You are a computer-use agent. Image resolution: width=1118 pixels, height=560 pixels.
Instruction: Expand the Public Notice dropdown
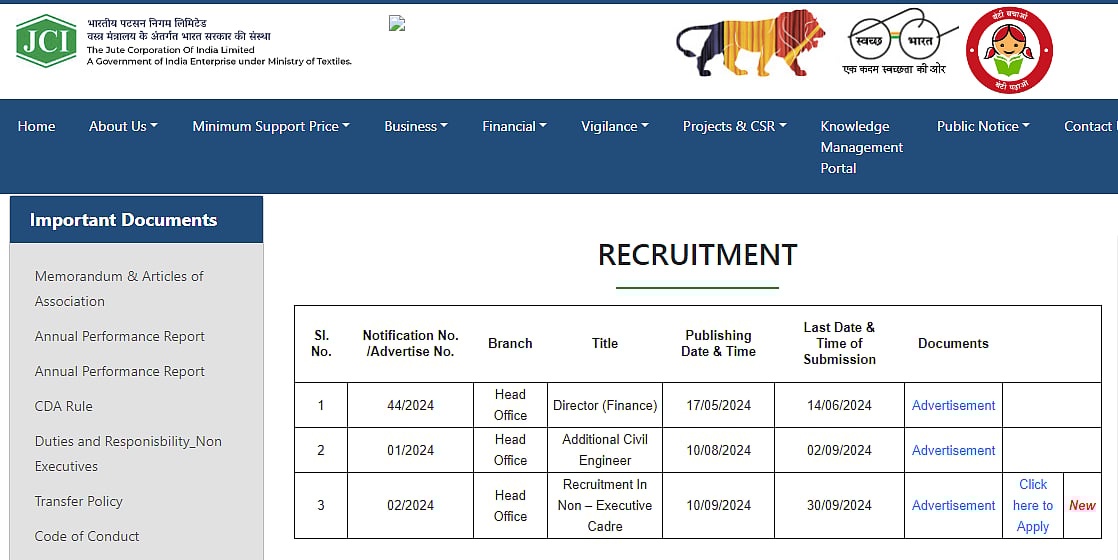[x=983, y=126]
